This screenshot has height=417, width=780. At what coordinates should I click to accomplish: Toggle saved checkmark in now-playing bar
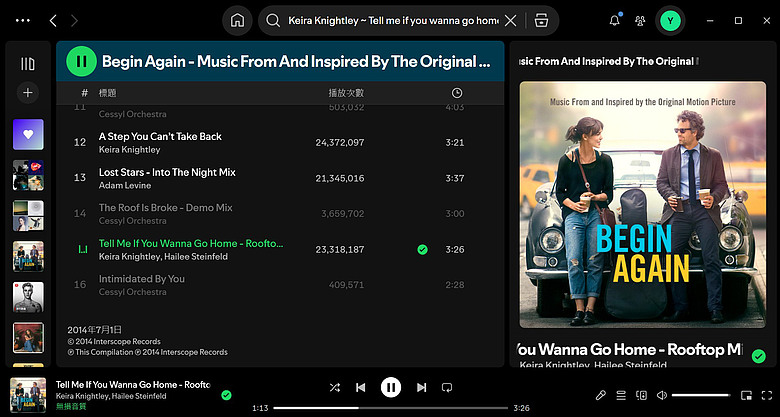click(226, 395)
